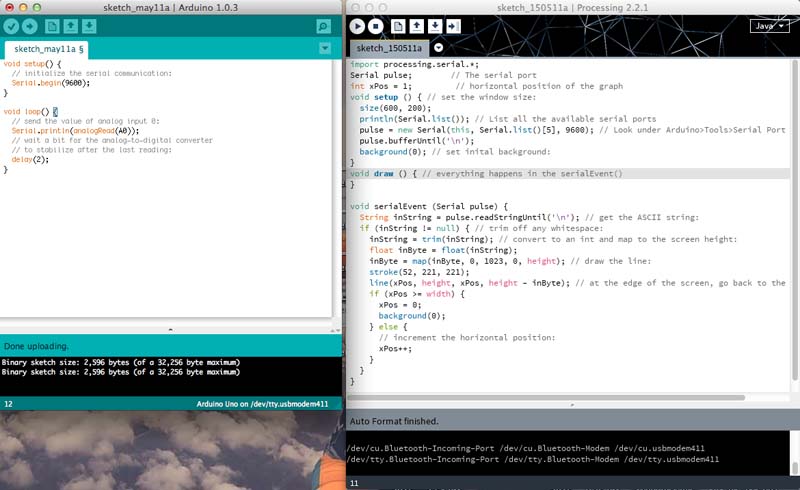Click the 'pulse.bufferUntil' line in Processing
Screen dimensions: 800x490
click(416, 141)
